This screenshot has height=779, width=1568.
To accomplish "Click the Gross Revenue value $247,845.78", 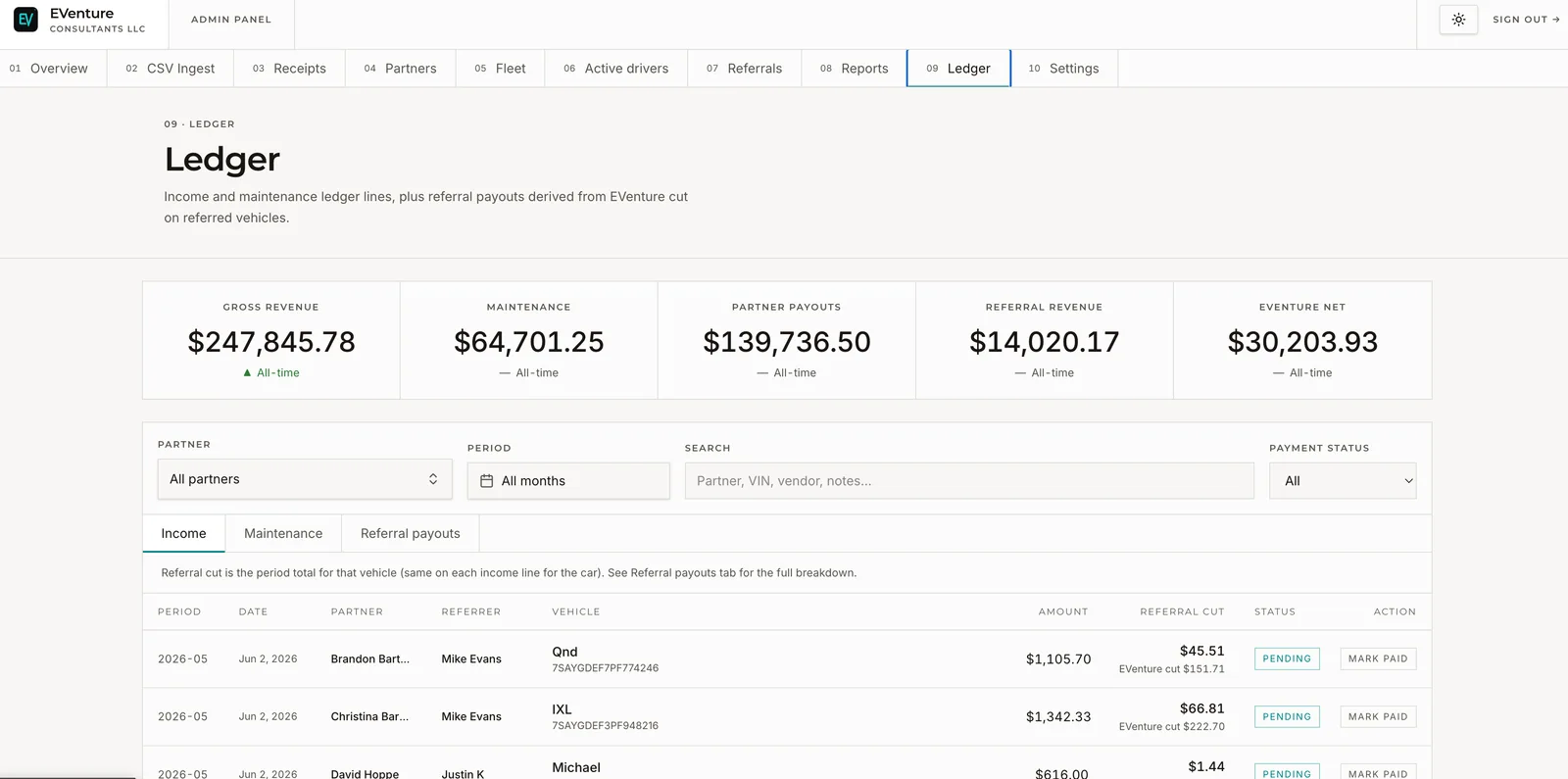I will [271, 342].
